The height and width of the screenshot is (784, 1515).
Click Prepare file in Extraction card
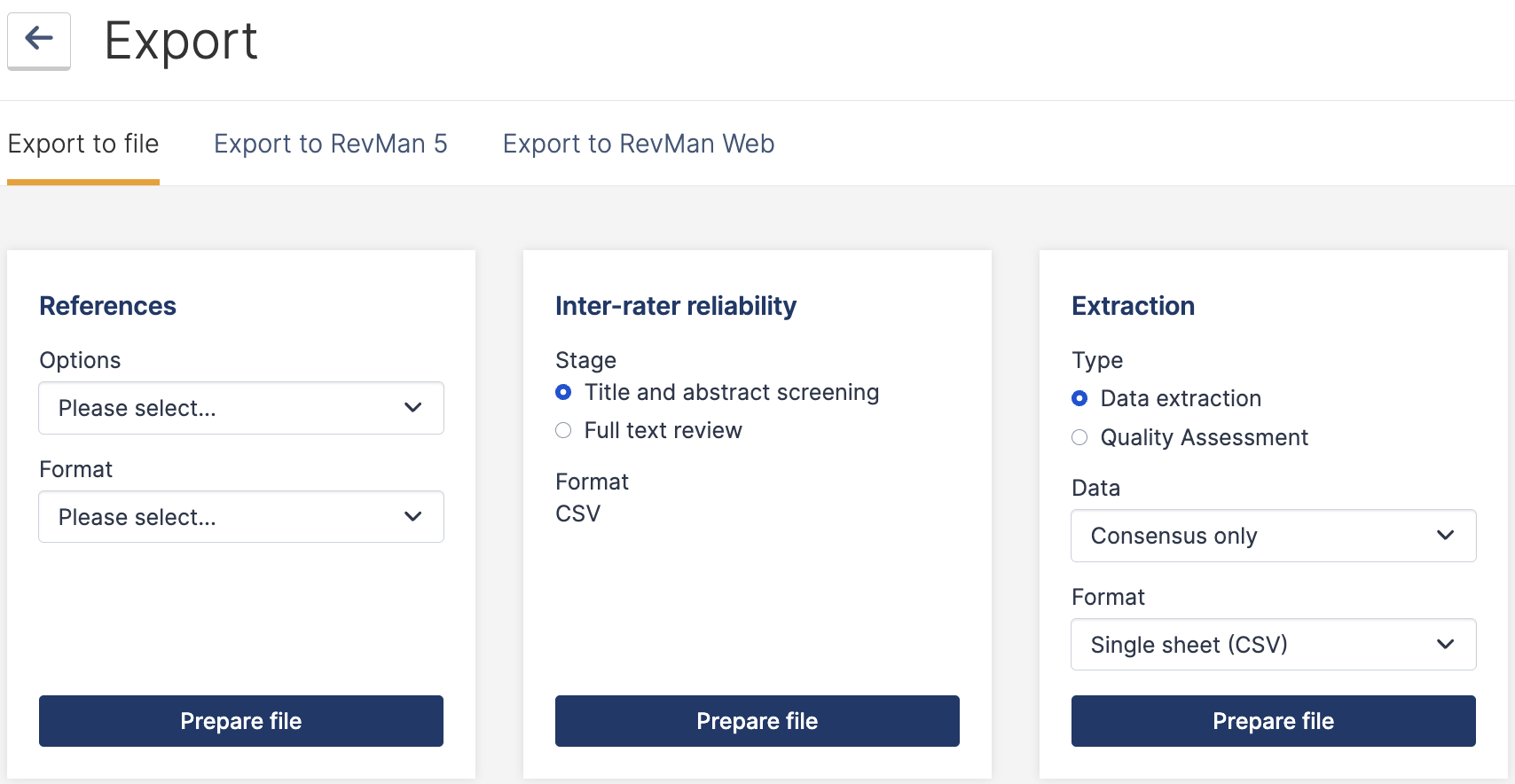tap(1273, 721)
